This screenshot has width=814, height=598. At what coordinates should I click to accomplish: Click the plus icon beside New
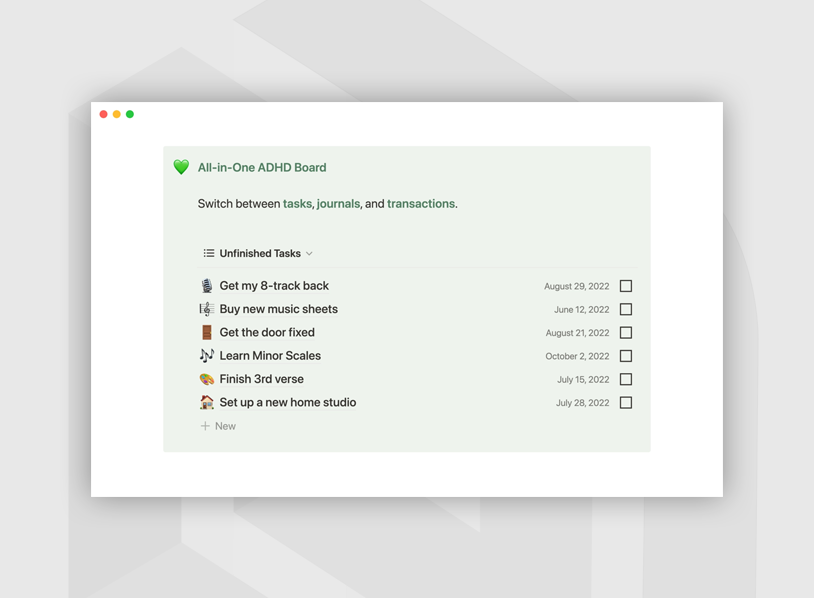tap(205, 426)
